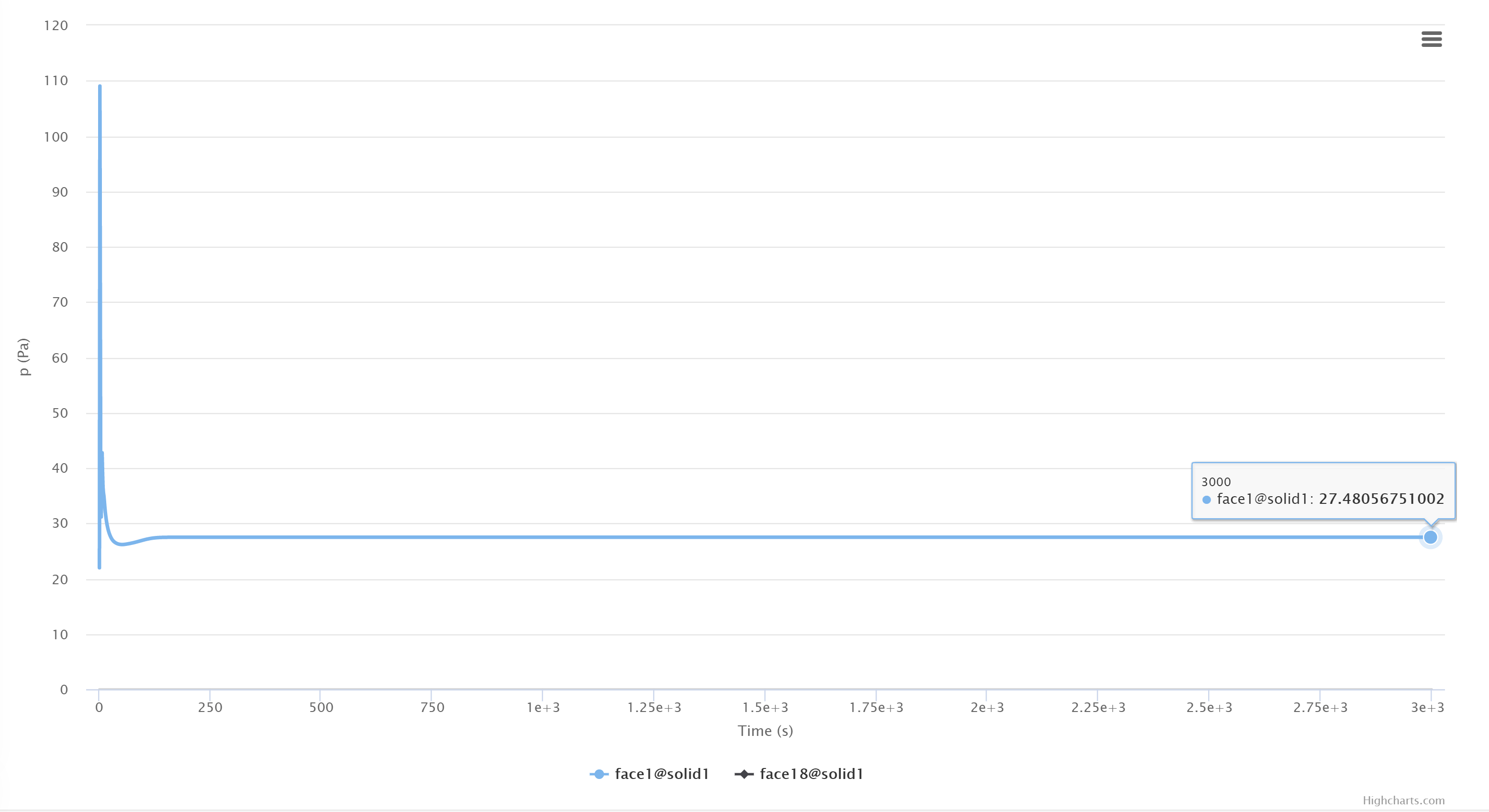Click the 0 y-axis tick label

coord(64,689)
